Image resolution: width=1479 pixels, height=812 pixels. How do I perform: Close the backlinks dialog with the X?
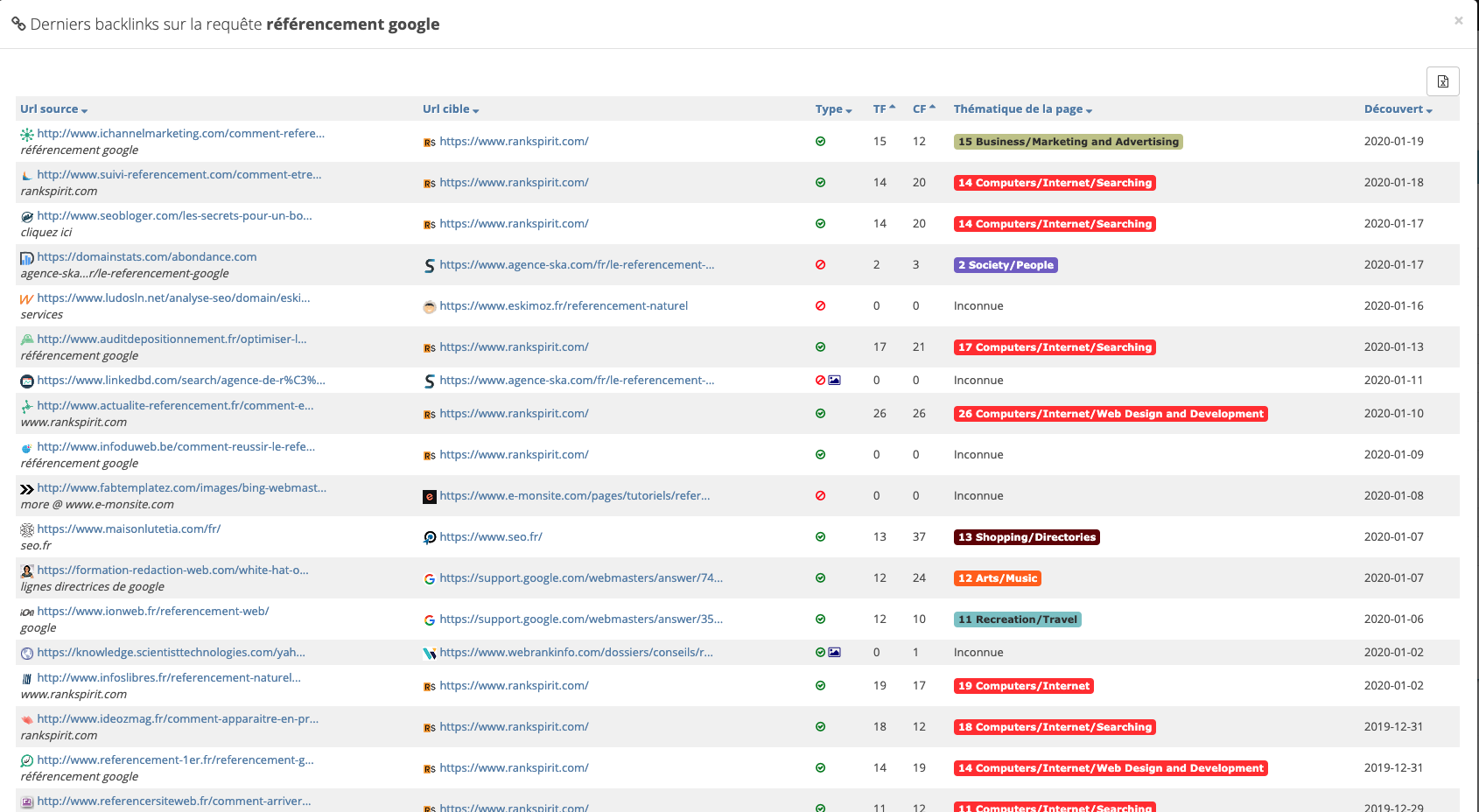[1458, 21]
